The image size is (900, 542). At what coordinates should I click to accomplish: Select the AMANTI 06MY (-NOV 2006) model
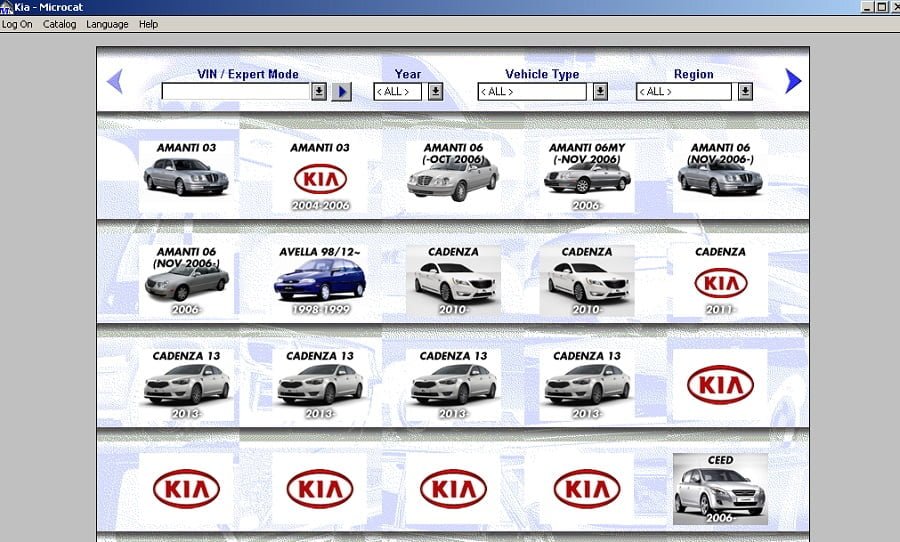click(x=587, y=176)
